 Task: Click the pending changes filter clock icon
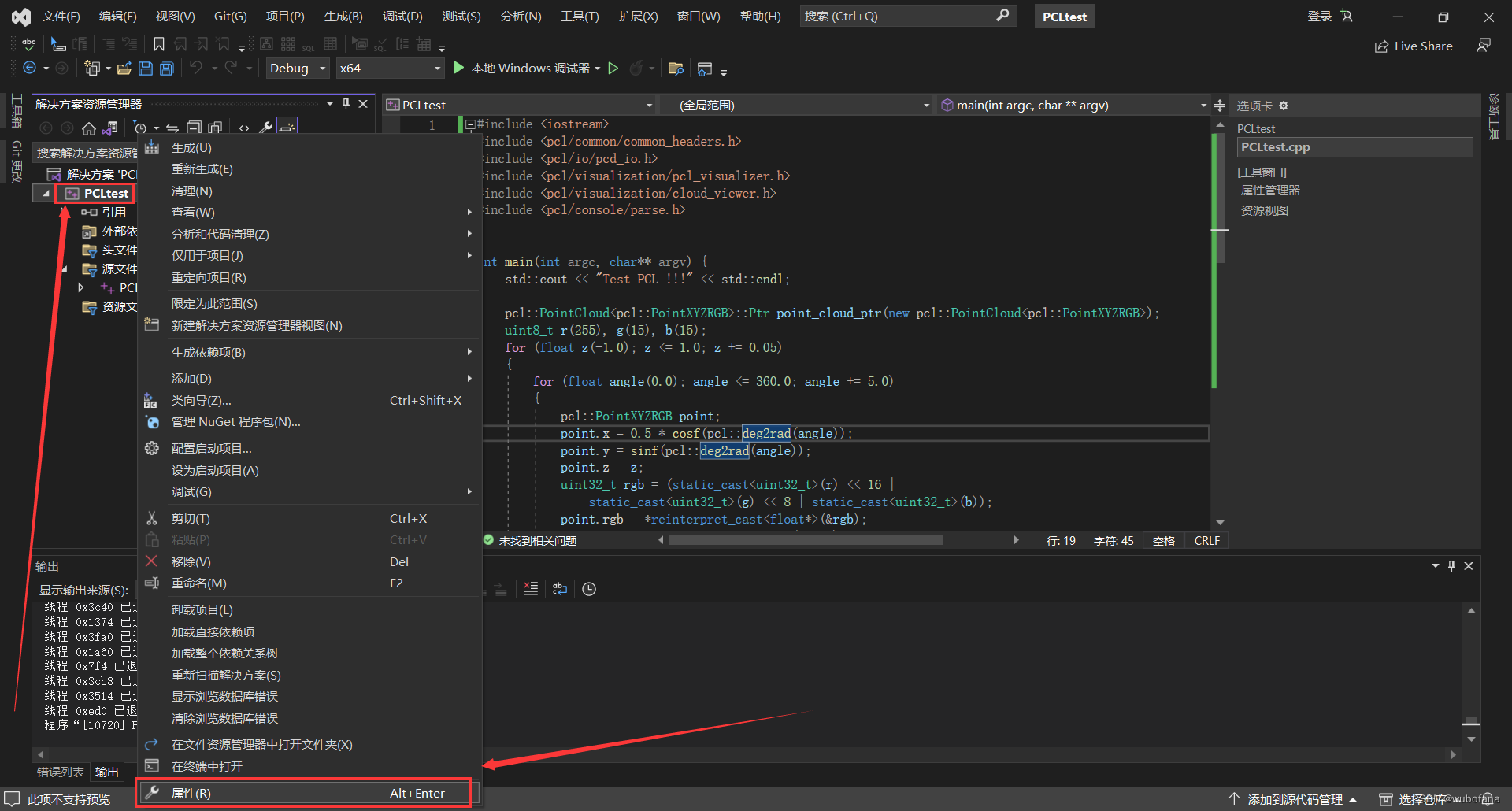[140, 128]
